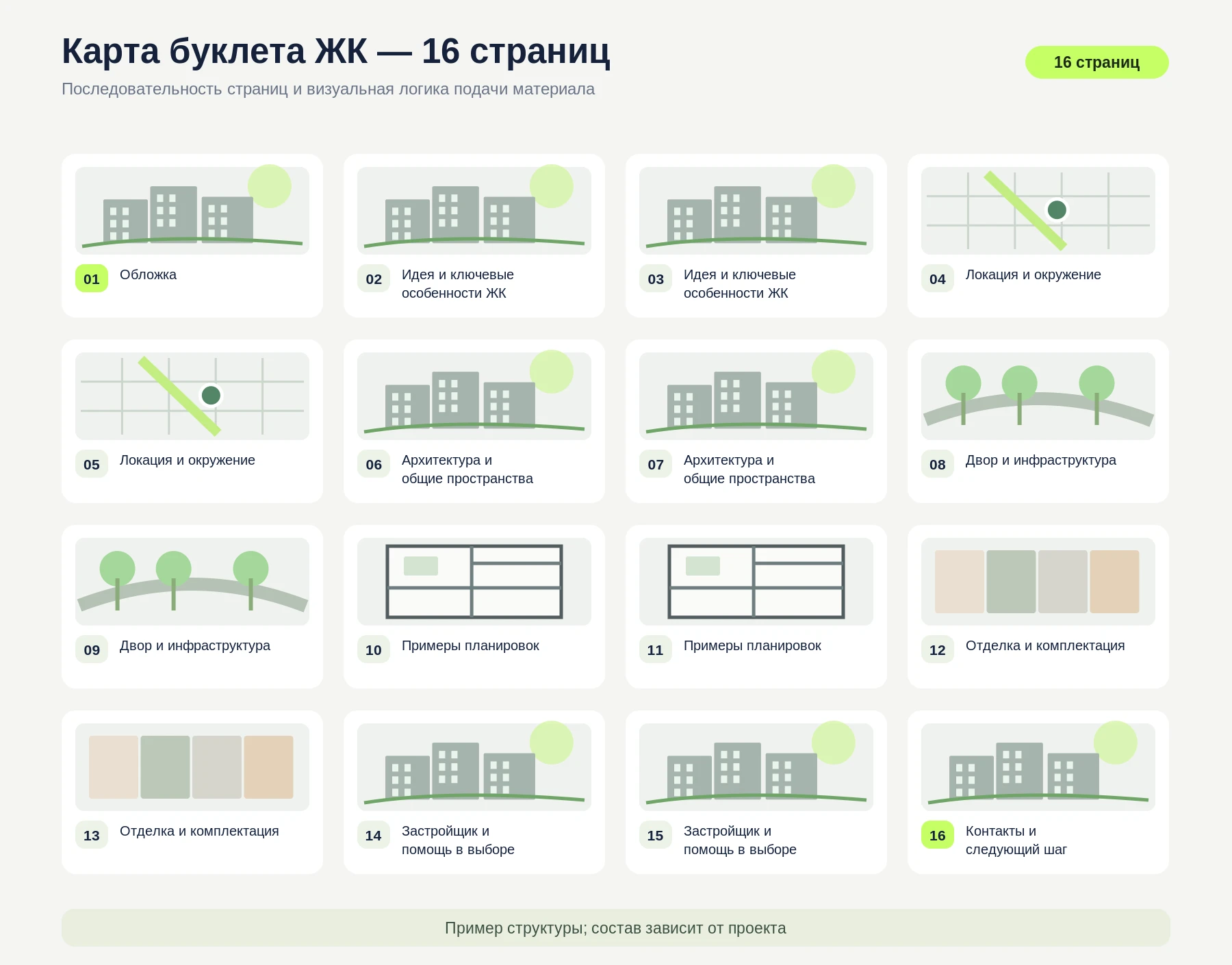Open the map thumbnail on page 04
This screenshot has height=965, width=1232.
[1038, 210]
